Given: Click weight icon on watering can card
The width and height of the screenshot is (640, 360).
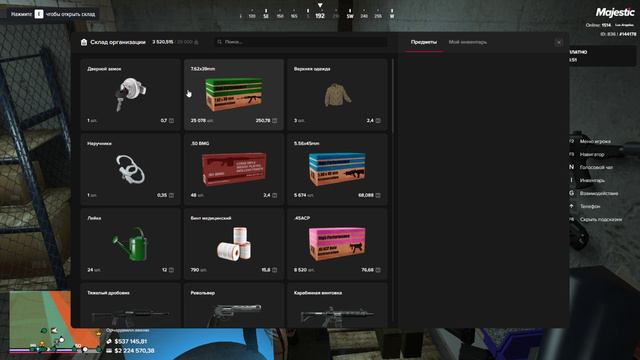Looking at the screenshot, I should coord(171,270).
